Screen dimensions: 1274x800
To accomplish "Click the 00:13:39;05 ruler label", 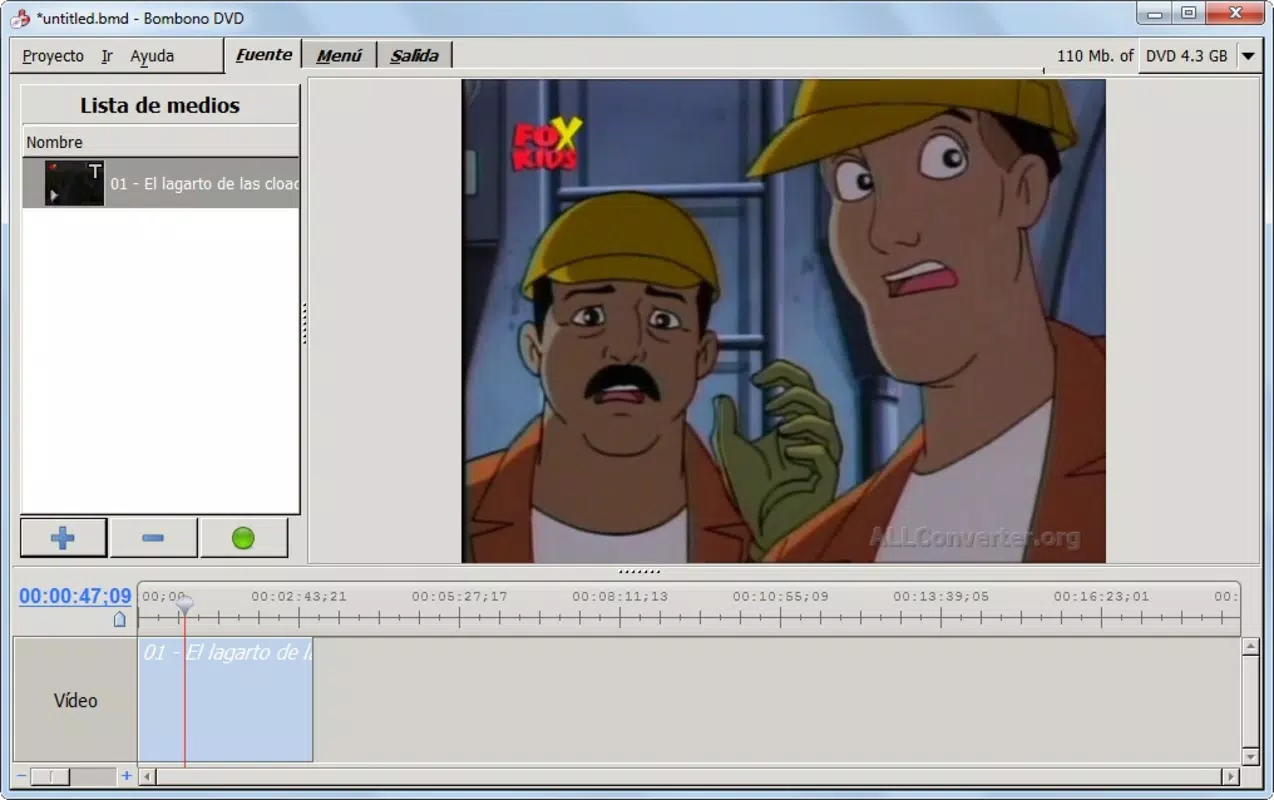I will pyautogui.click(x=941, y=596).
